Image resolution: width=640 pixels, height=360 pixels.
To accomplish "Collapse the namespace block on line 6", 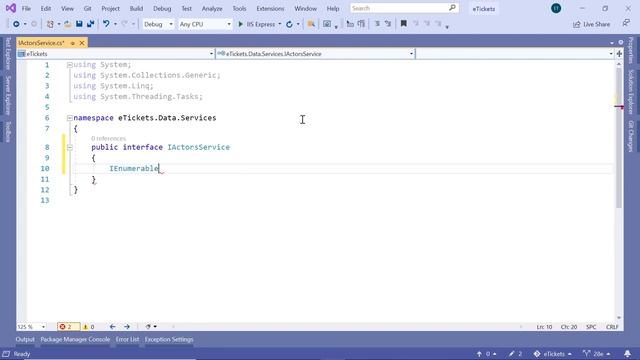I will (x=69, y=118).
